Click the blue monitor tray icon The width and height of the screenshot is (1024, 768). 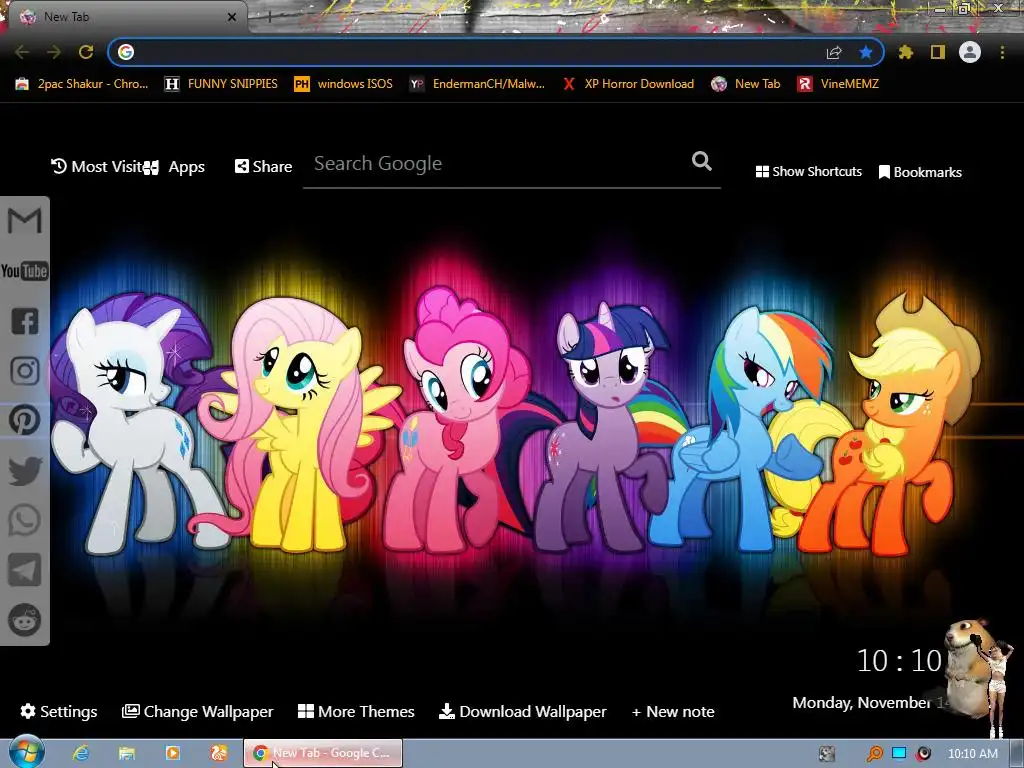[899, 753]
